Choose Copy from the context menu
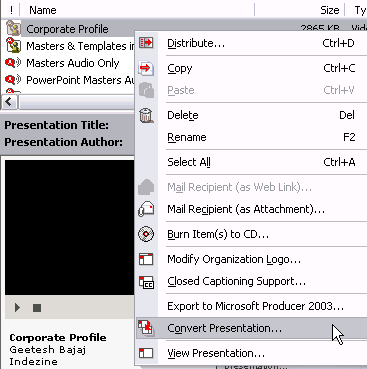The width and height of the screenshot is (367, 369). point(250,68)
